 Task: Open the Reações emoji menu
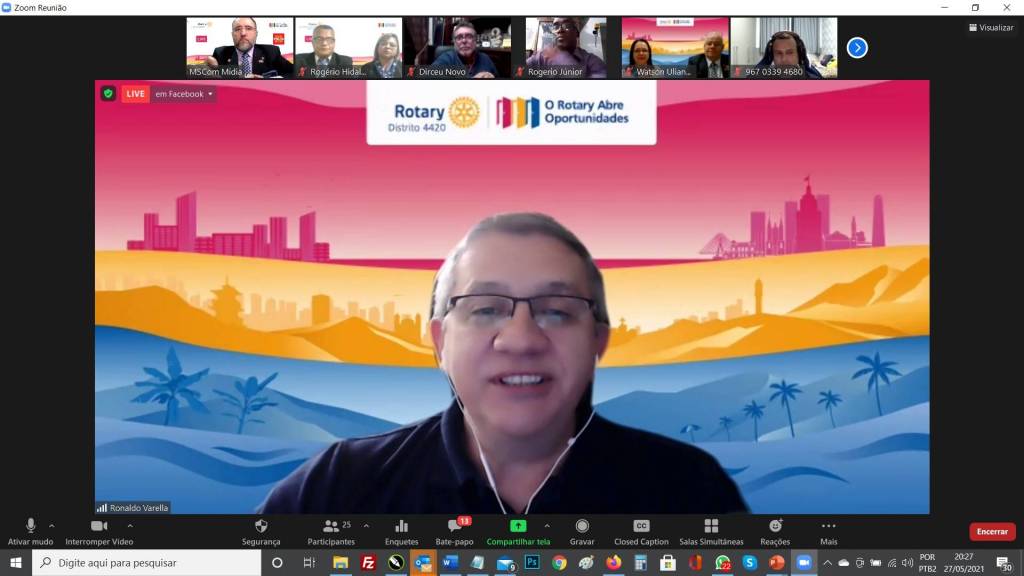coord(775,526)
